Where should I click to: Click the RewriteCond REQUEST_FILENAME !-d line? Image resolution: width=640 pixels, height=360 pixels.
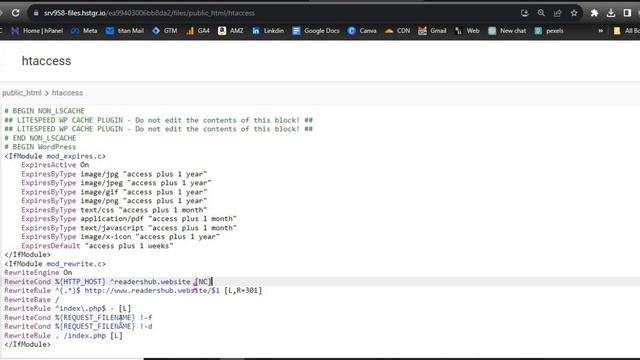(x=78, y=327)
